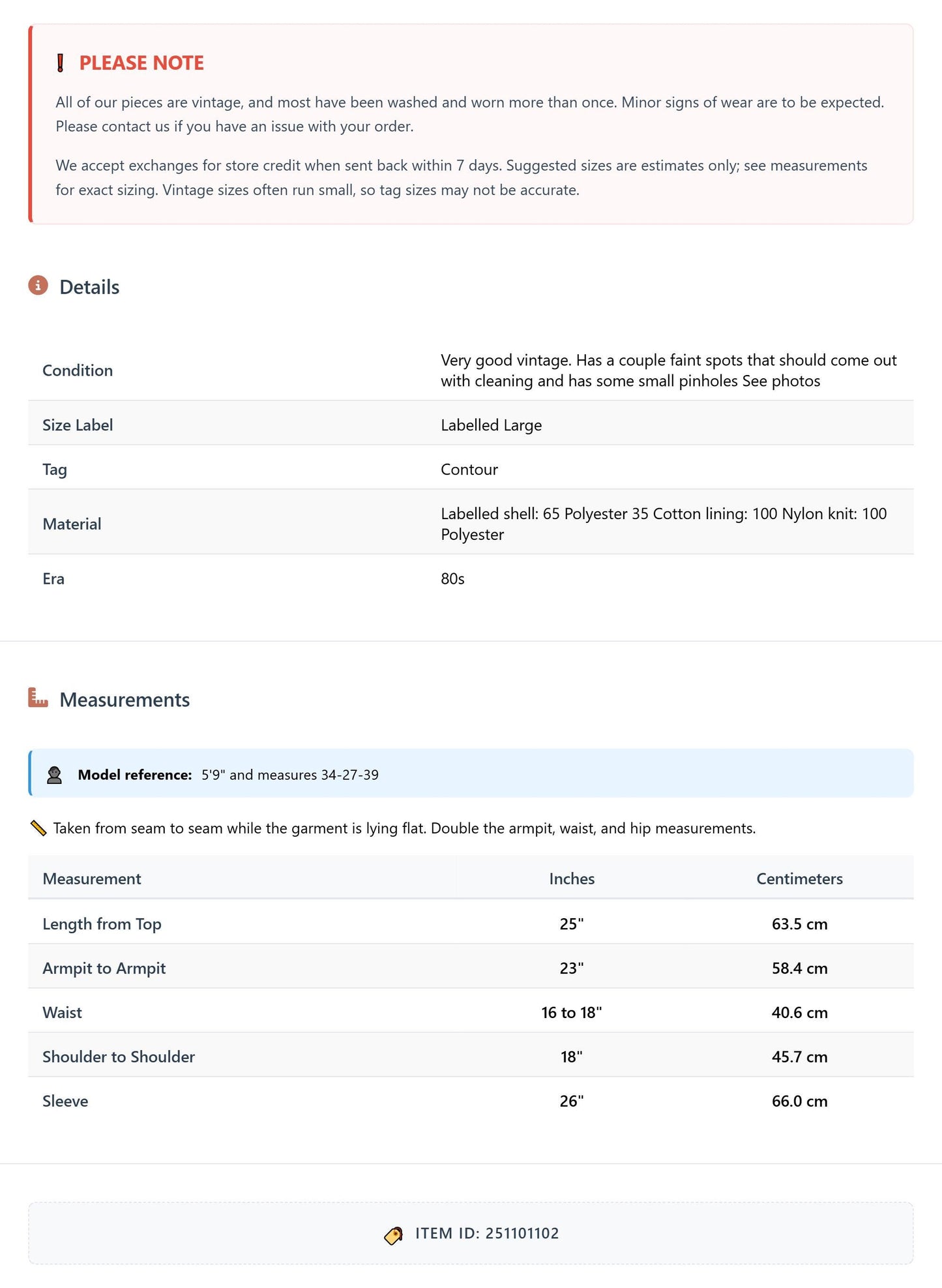Click the Details info circle icon

(x=38, y=286)
